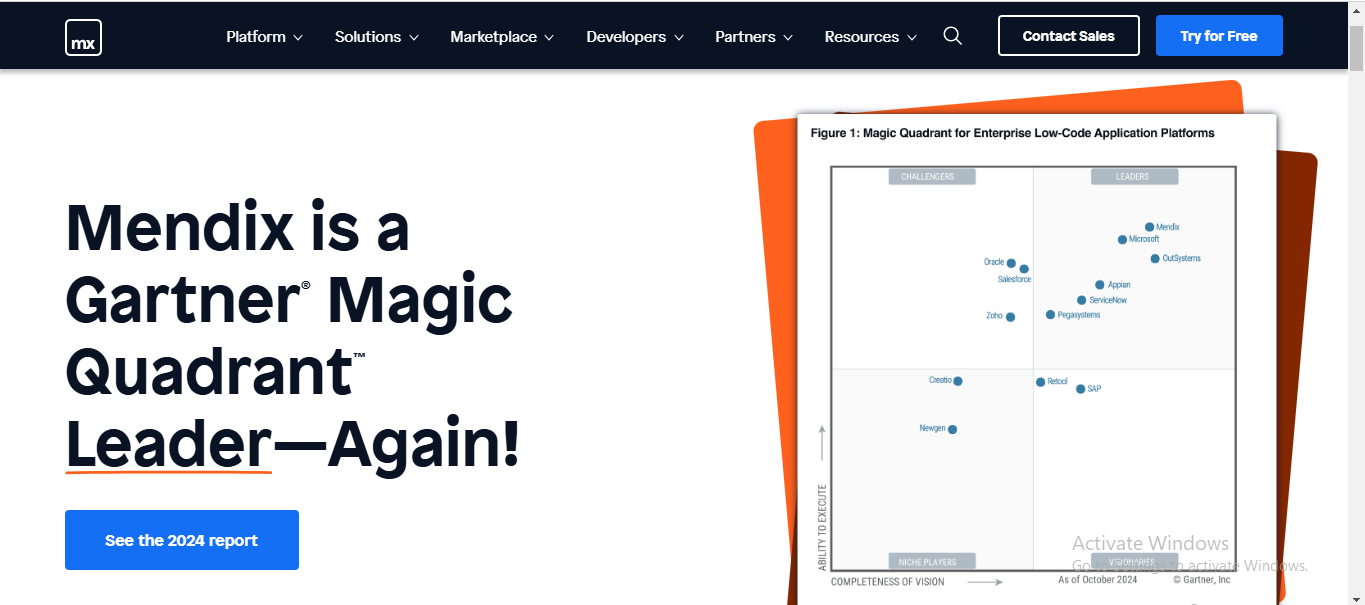1365x605 pixels.
Task: Expand the Marketplace chevron arrow
Action: click(x=549, y=38)
